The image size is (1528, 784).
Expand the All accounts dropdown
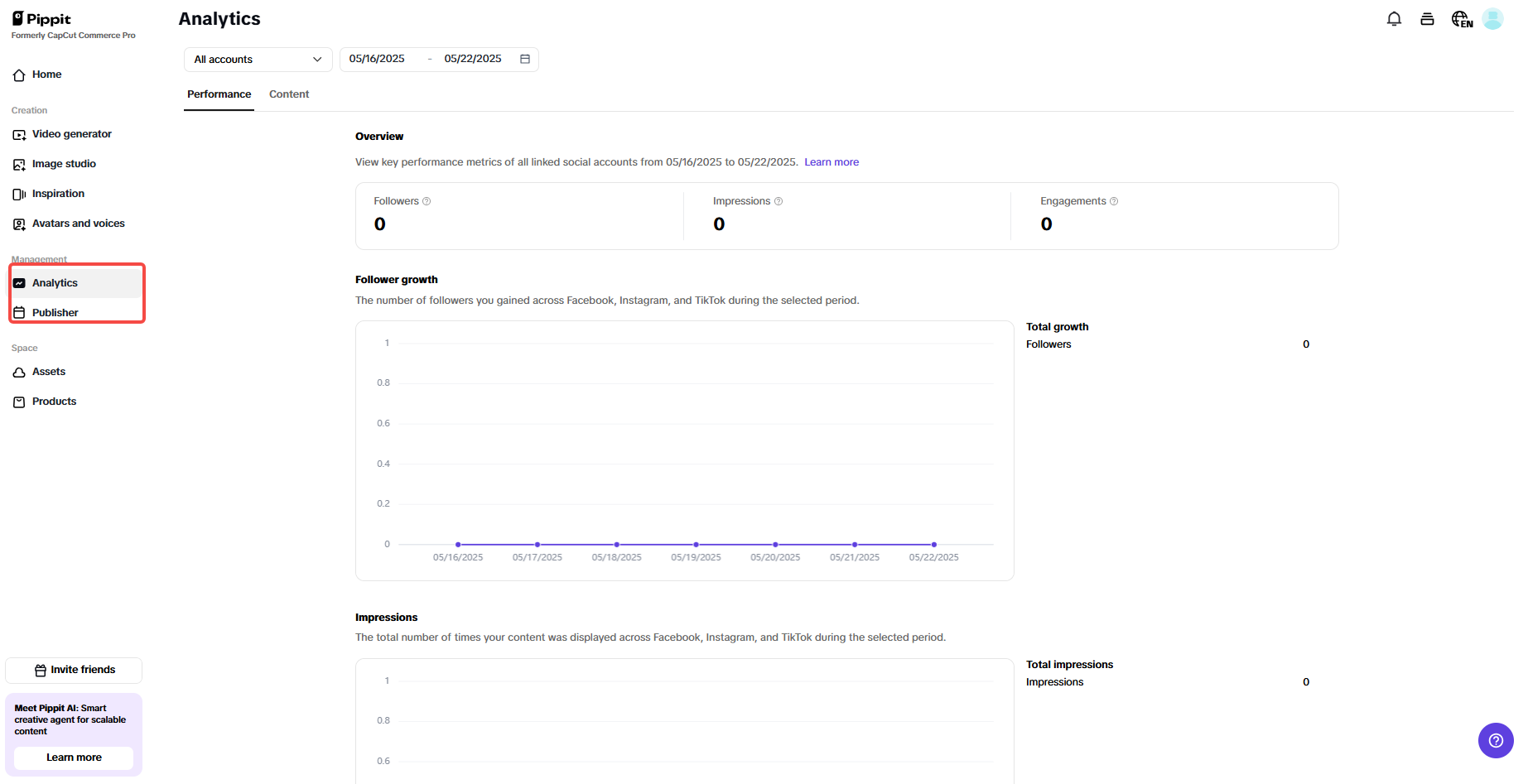tap(257, 59)
